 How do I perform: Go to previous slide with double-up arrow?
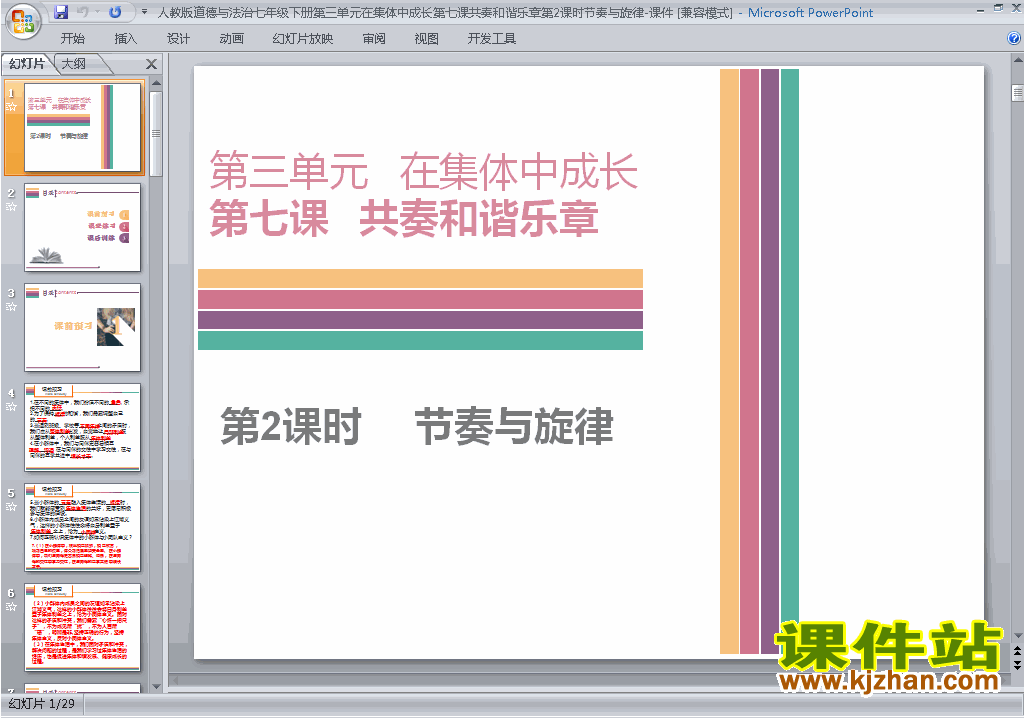point(1017,651)
